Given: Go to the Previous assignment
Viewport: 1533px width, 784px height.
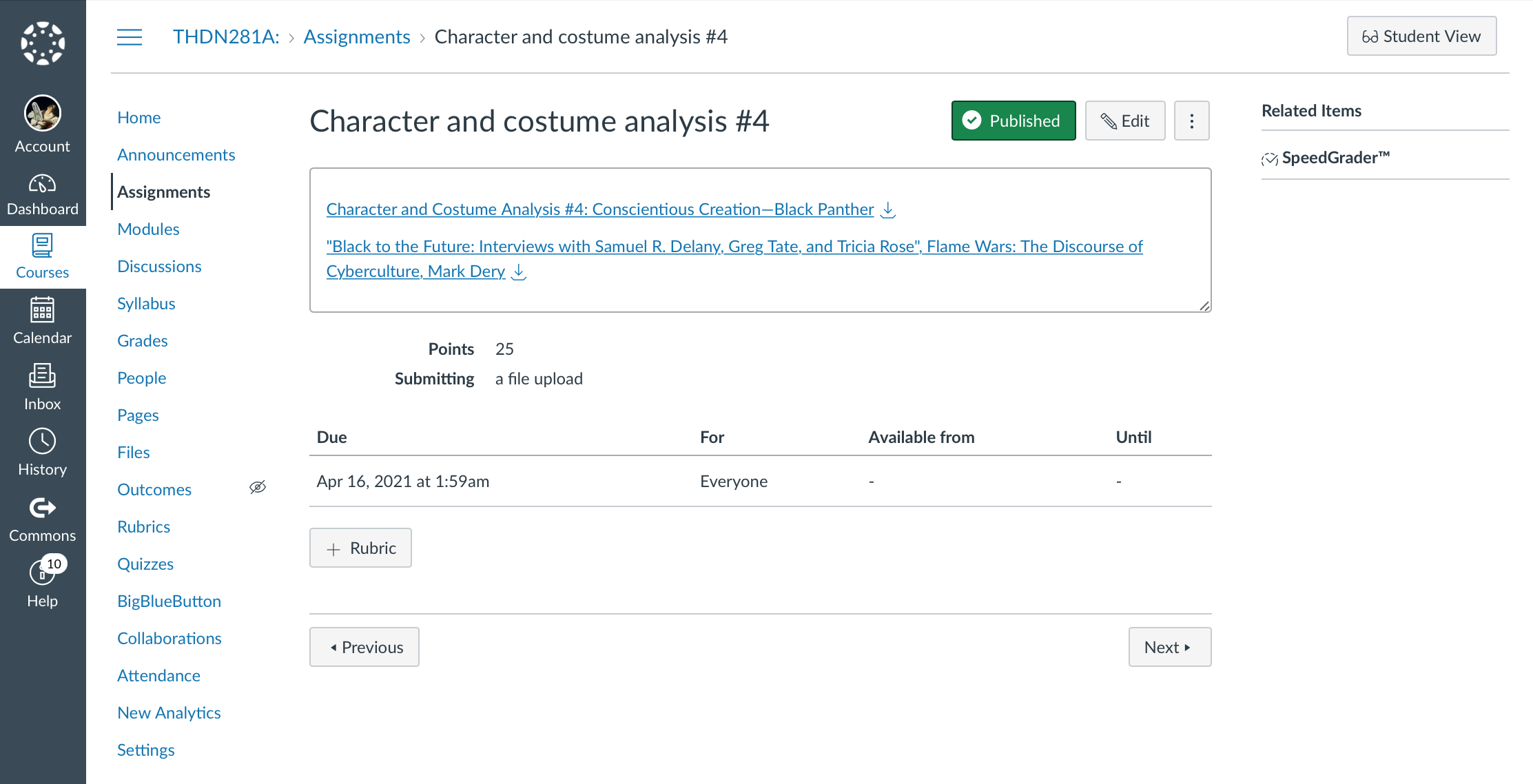Looking at the screenshot, I should (364, 647).
